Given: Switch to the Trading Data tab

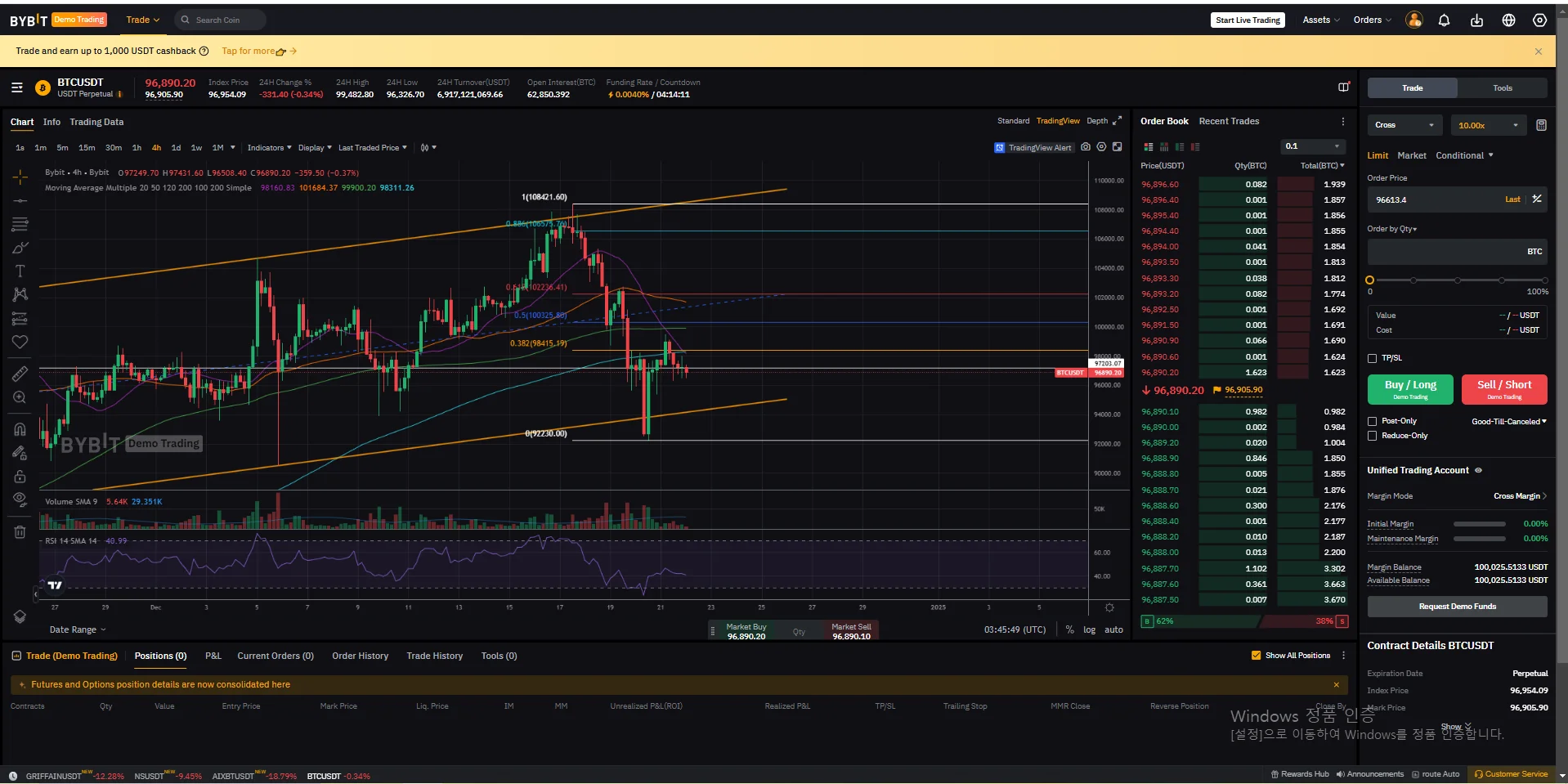Looking at the screenshot, I should [96, 122].
